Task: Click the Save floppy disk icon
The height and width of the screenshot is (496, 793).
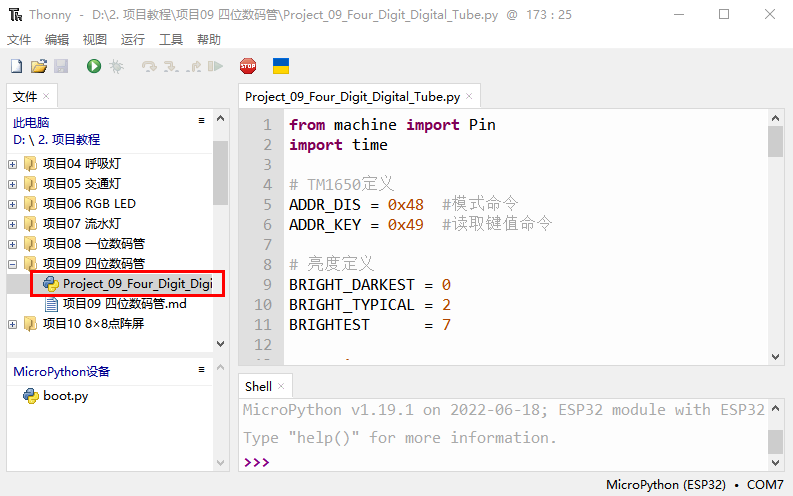Action: 60,66
